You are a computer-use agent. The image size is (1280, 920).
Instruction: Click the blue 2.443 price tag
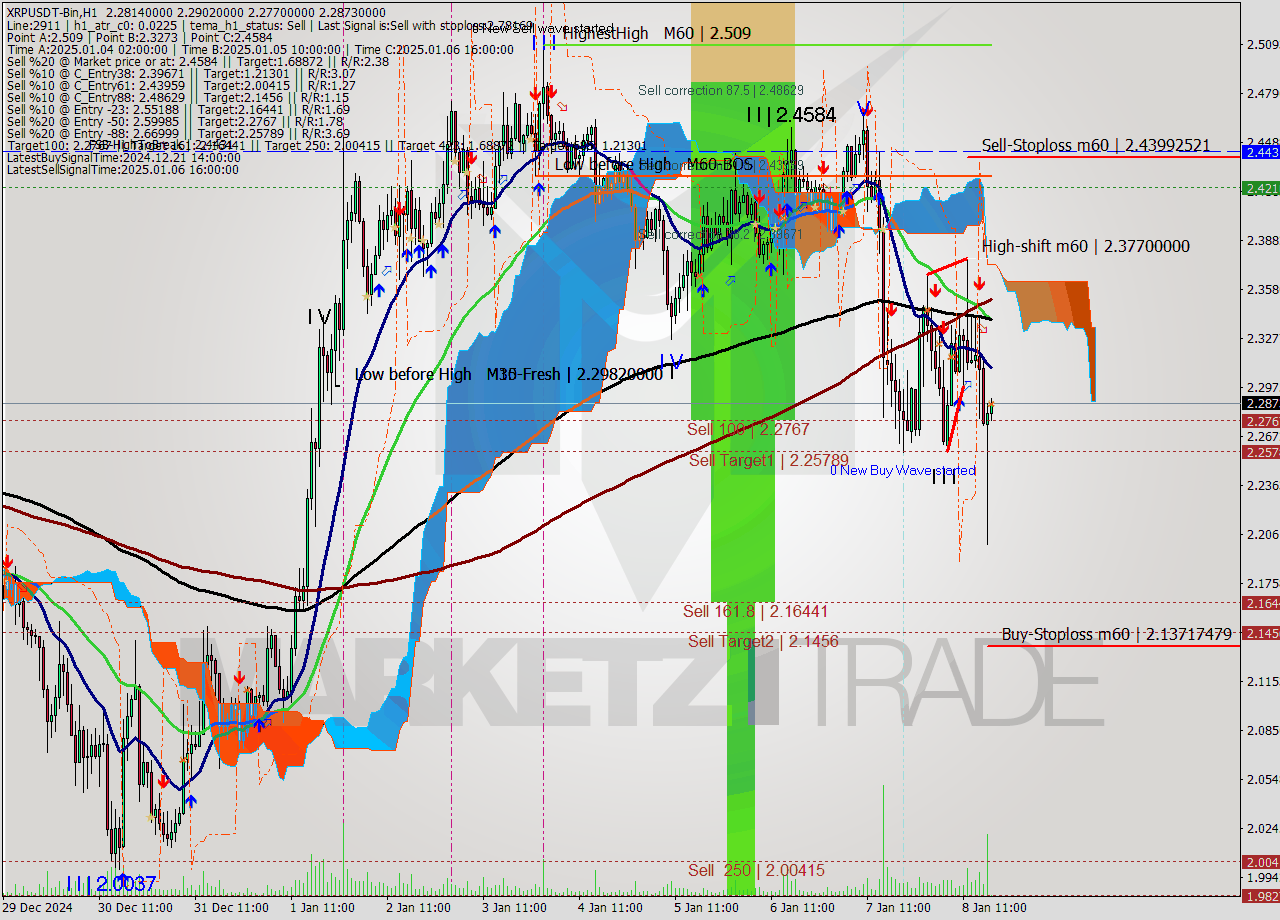[x=1260, y=152]
